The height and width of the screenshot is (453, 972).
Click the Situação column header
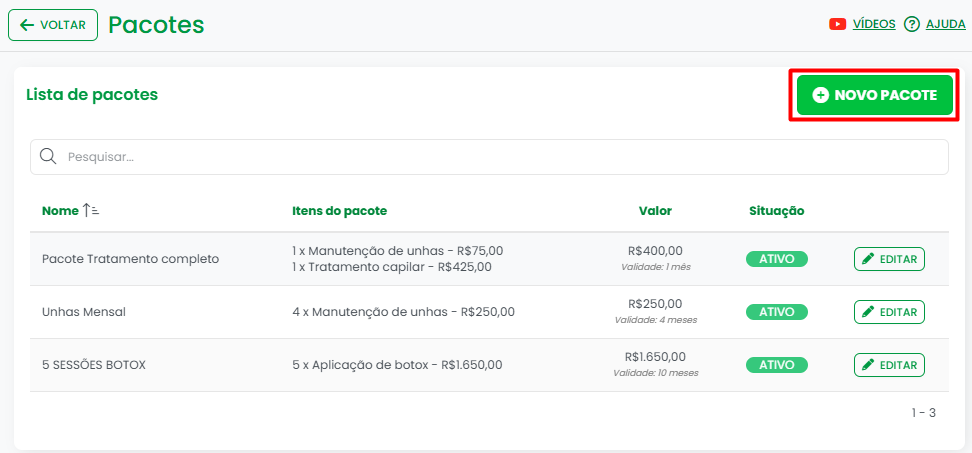[x=776, y=211]
